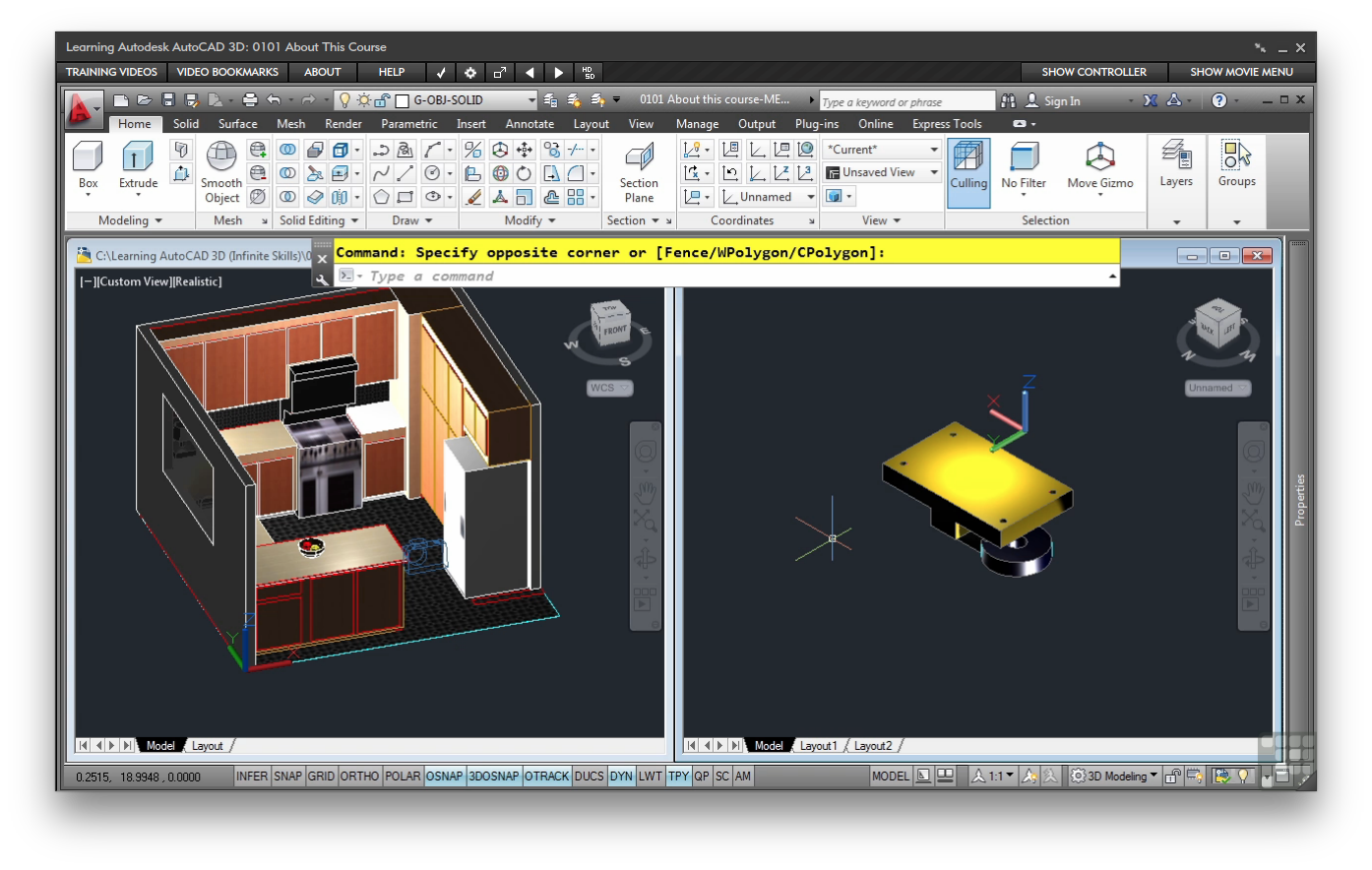
Task: Click the Save icon in quick access
Action: pyautogui.click(x=168, y=100)
